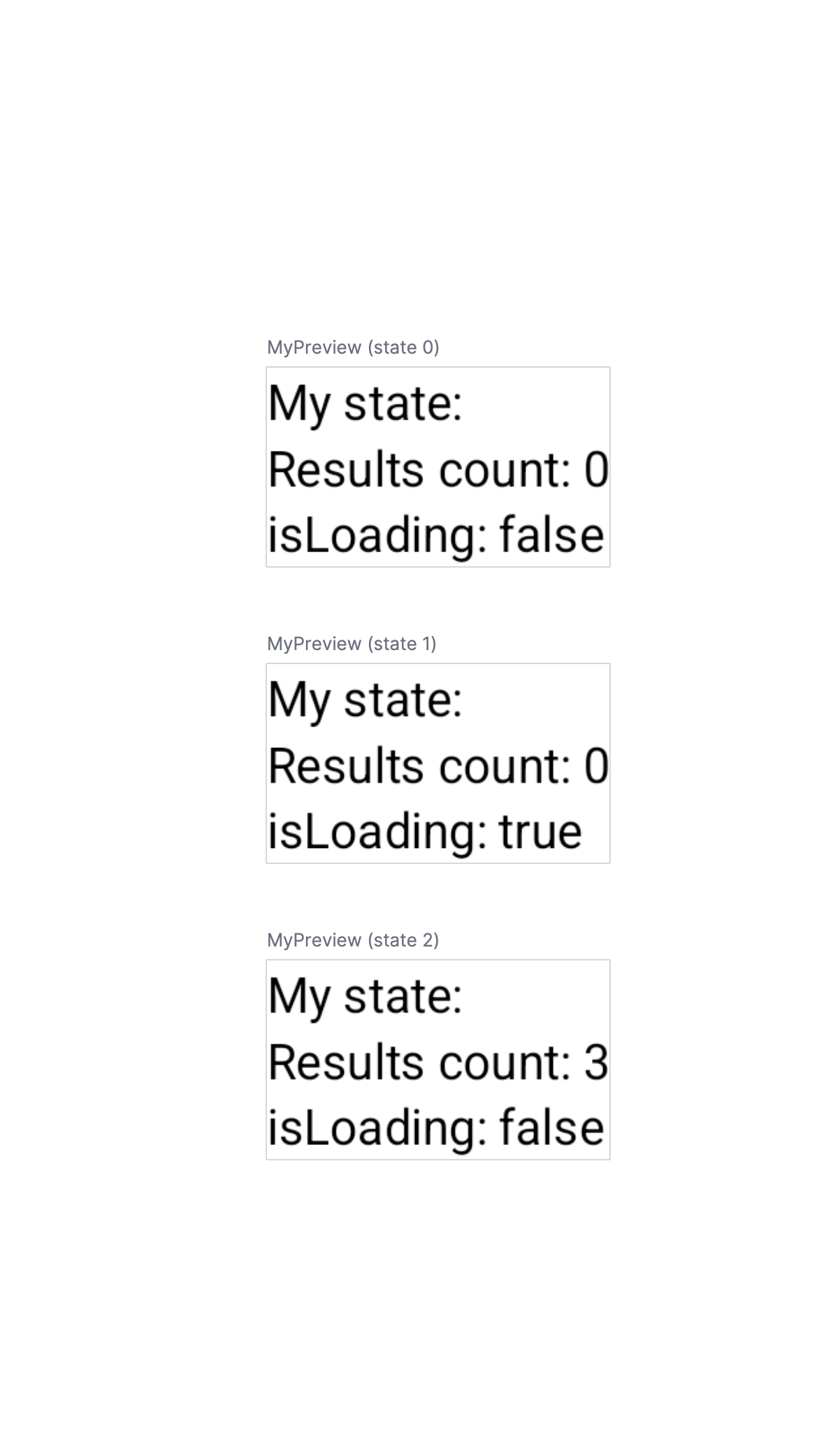Click the count digit 0 in state 1 preview

[596, 766]
